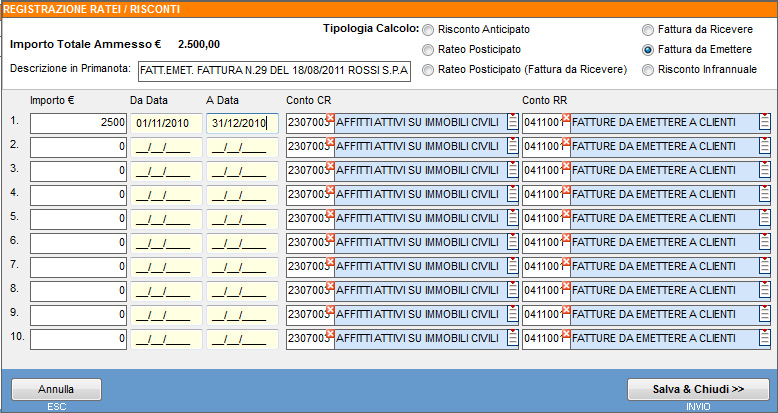Open account list for Conto RR row 1
This screenshot has height=413, width=778.
click(764, 123)
